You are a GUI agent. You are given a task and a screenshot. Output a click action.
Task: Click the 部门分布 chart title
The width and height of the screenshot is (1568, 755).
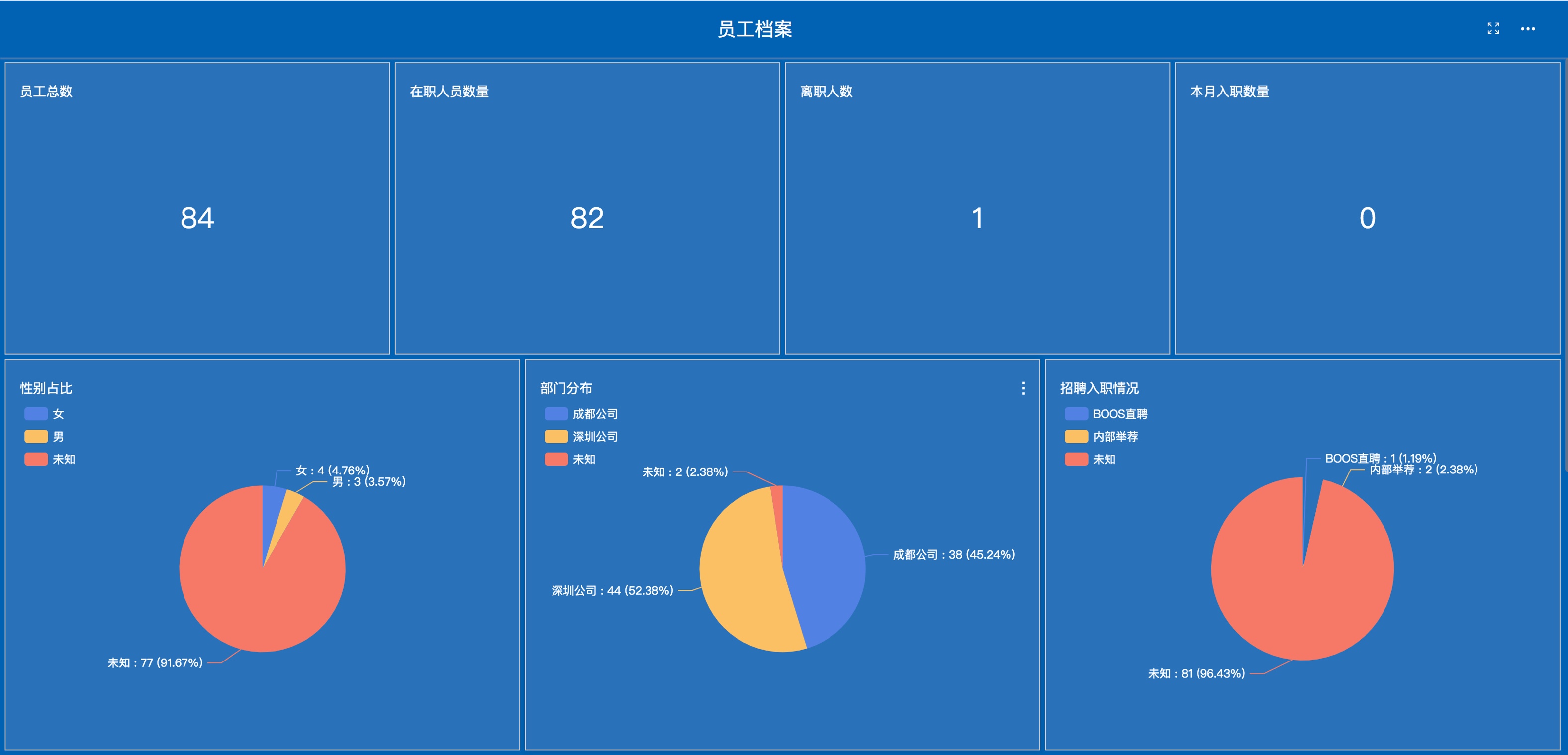[x=566, y=388]
